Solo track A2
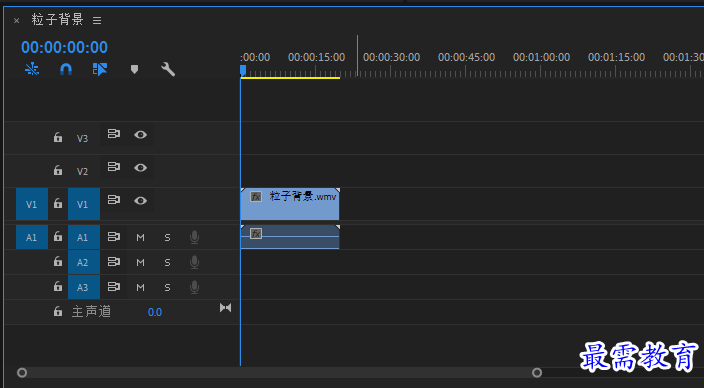The image size is (704, 388). pyautogui.click(x=167, y=262)
